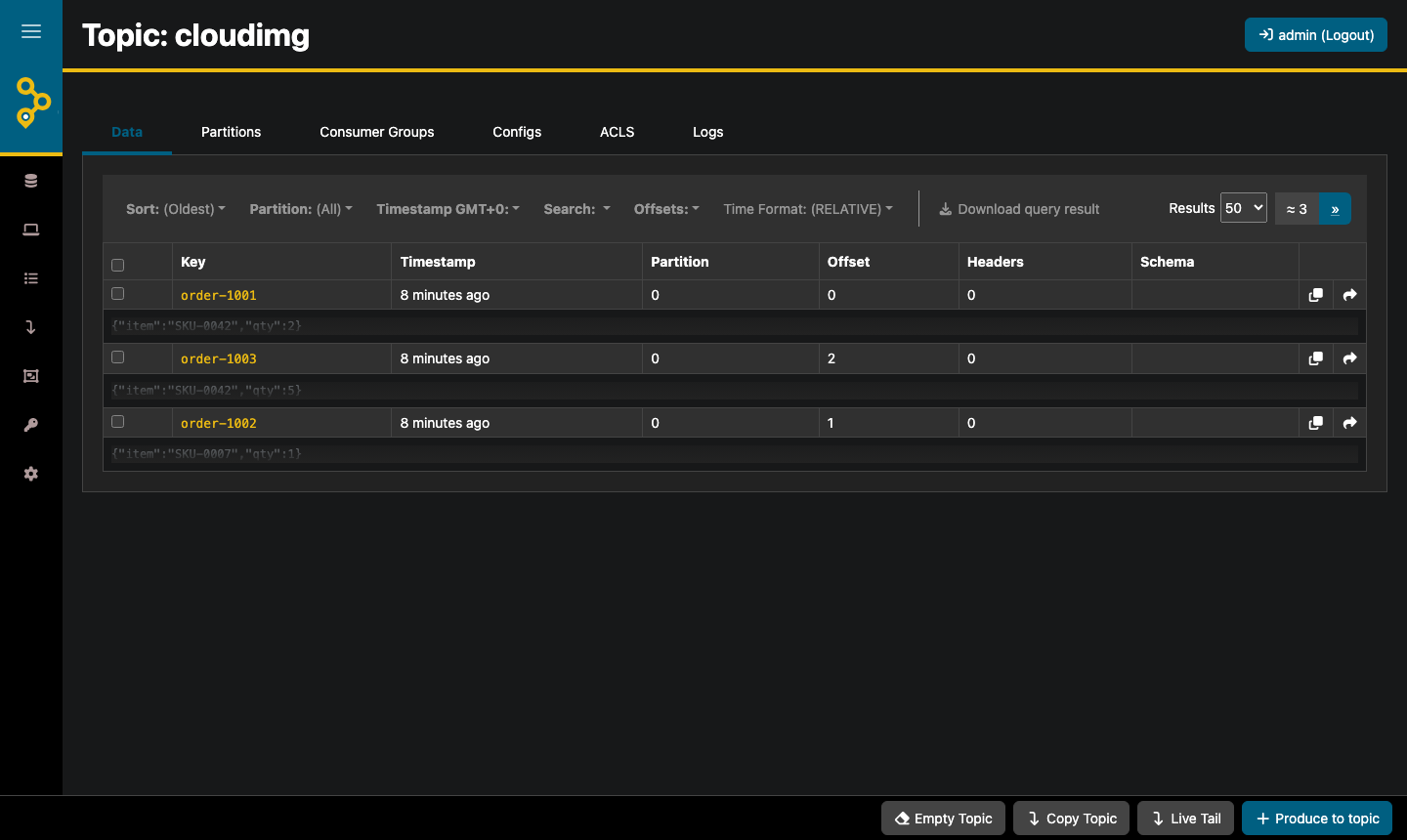1407x840 pixels.
Task: Open the key icon in sidebar
Action: [x=31, y=425]
